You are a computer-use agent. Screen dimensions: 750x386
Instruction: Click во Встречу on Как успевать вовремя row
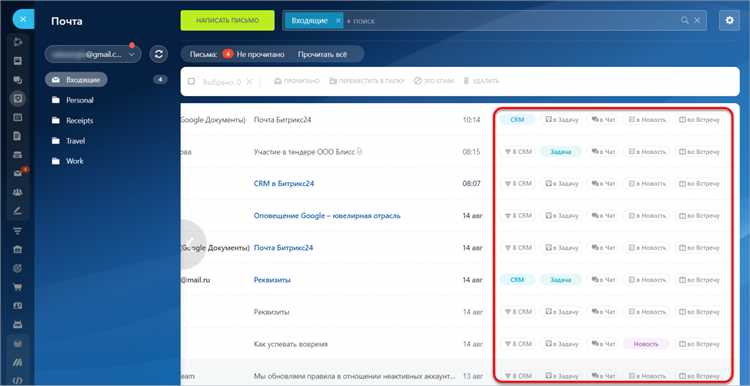[x=699, y=344]
